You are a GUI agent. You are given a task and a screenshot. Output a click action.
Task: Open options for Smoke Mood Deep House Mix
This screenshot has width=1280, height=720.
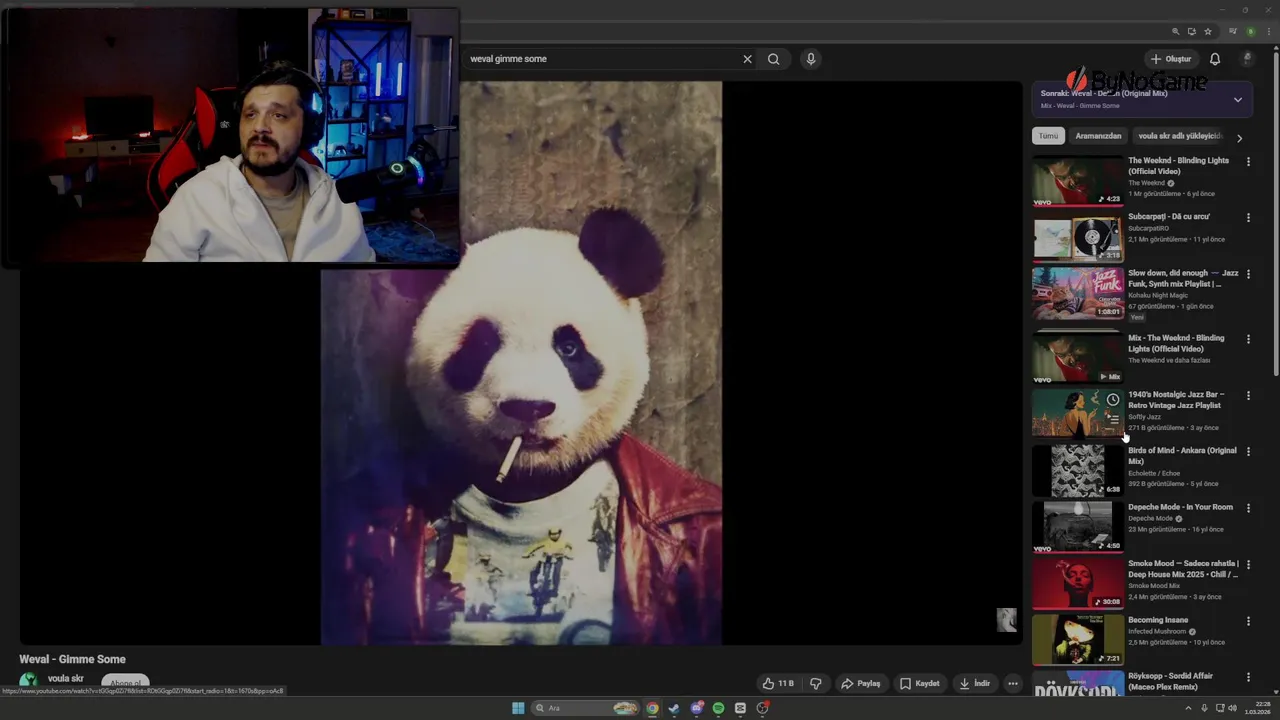(x=1248, y=564)
